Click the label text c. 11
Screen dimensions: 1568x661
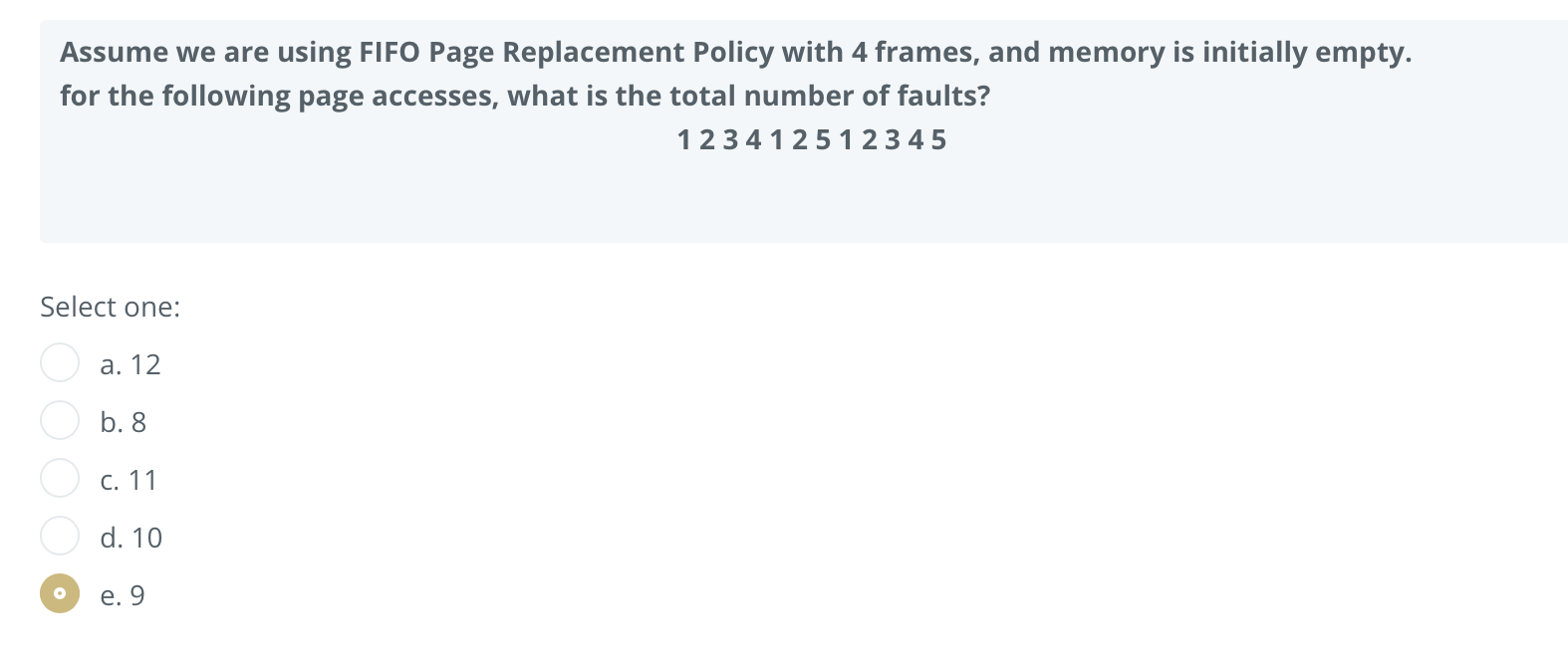click(129, 480)
